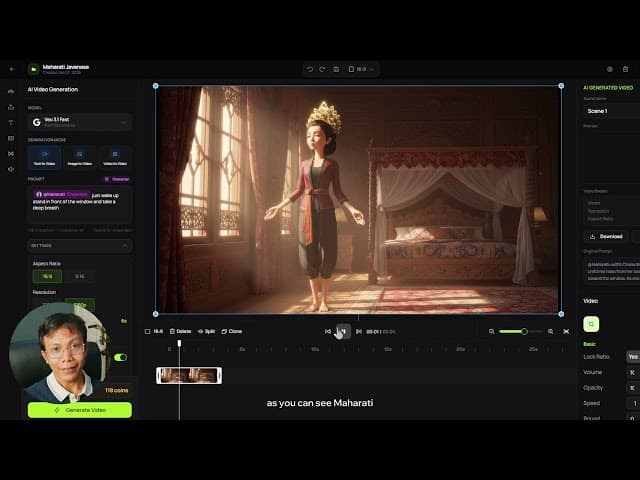The height and width of the screenshot is (480, 640).
Task: Click the Volume value field
Action: (x=633, y=372)
